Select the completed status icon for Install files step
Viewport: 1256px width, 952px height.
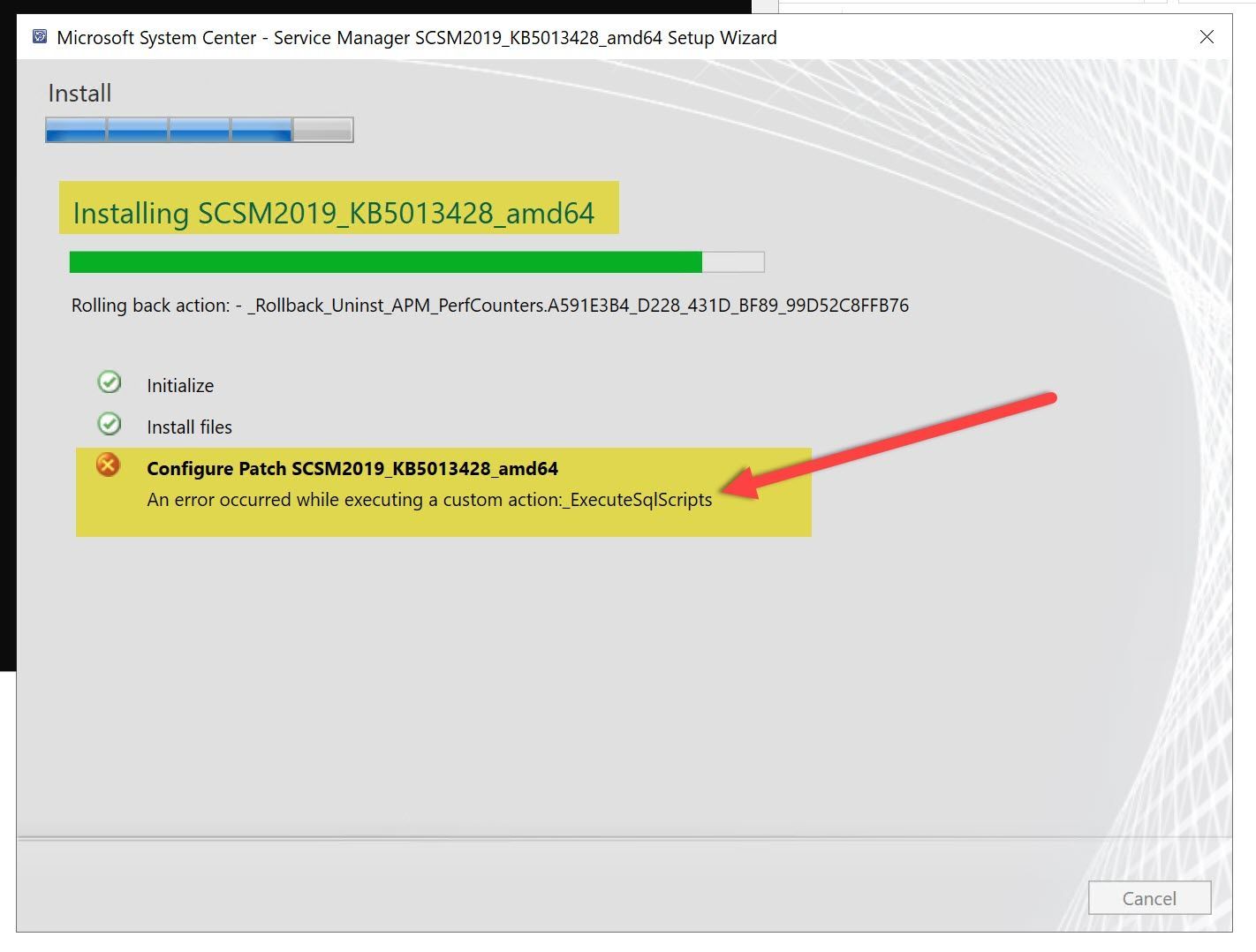pos(109,424)
